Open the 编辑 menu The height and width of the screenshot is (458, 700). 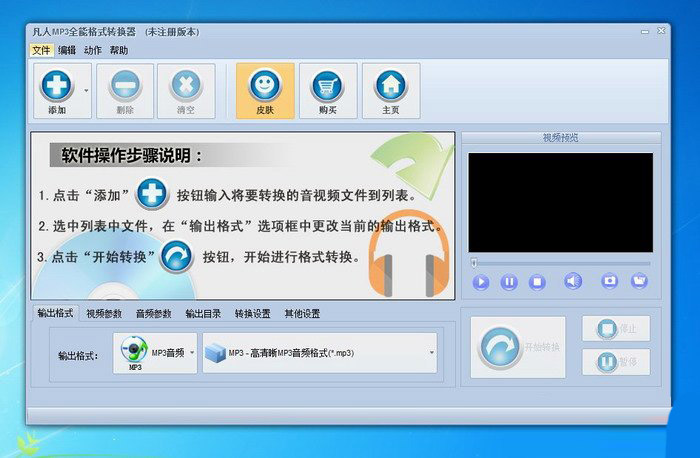[x=67, y=50]
